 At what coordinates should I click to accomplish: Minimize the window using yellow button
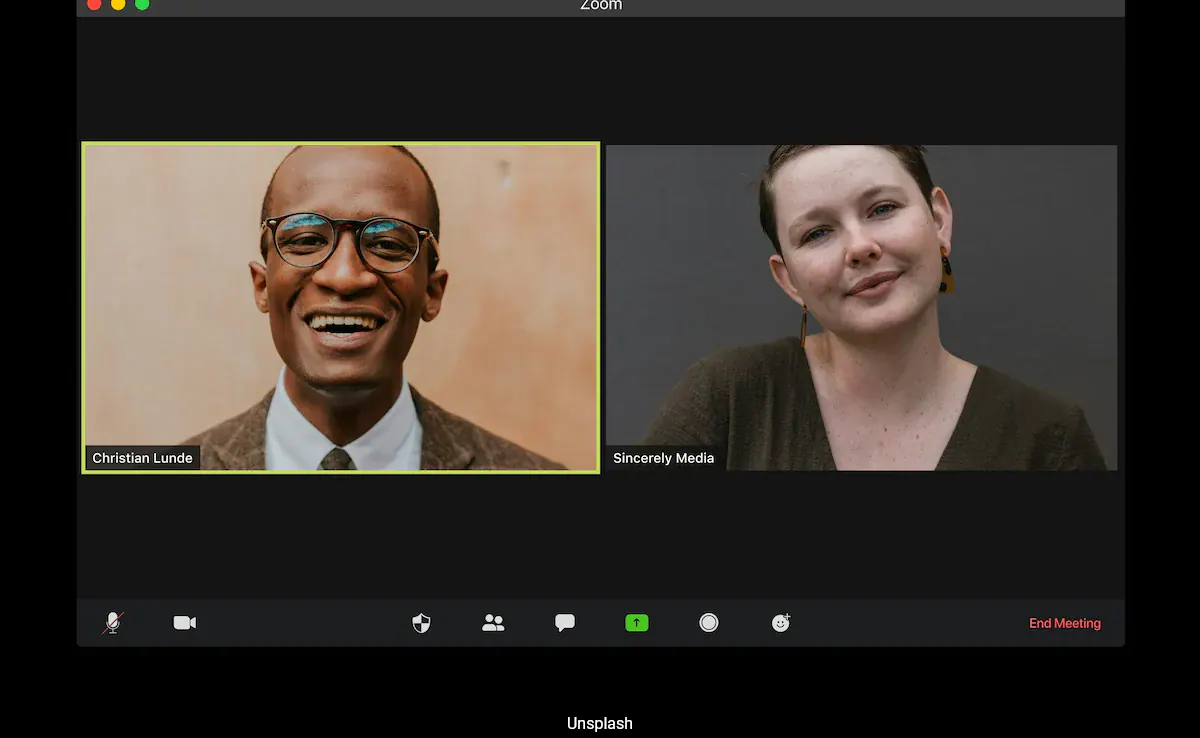pos(118,4)
